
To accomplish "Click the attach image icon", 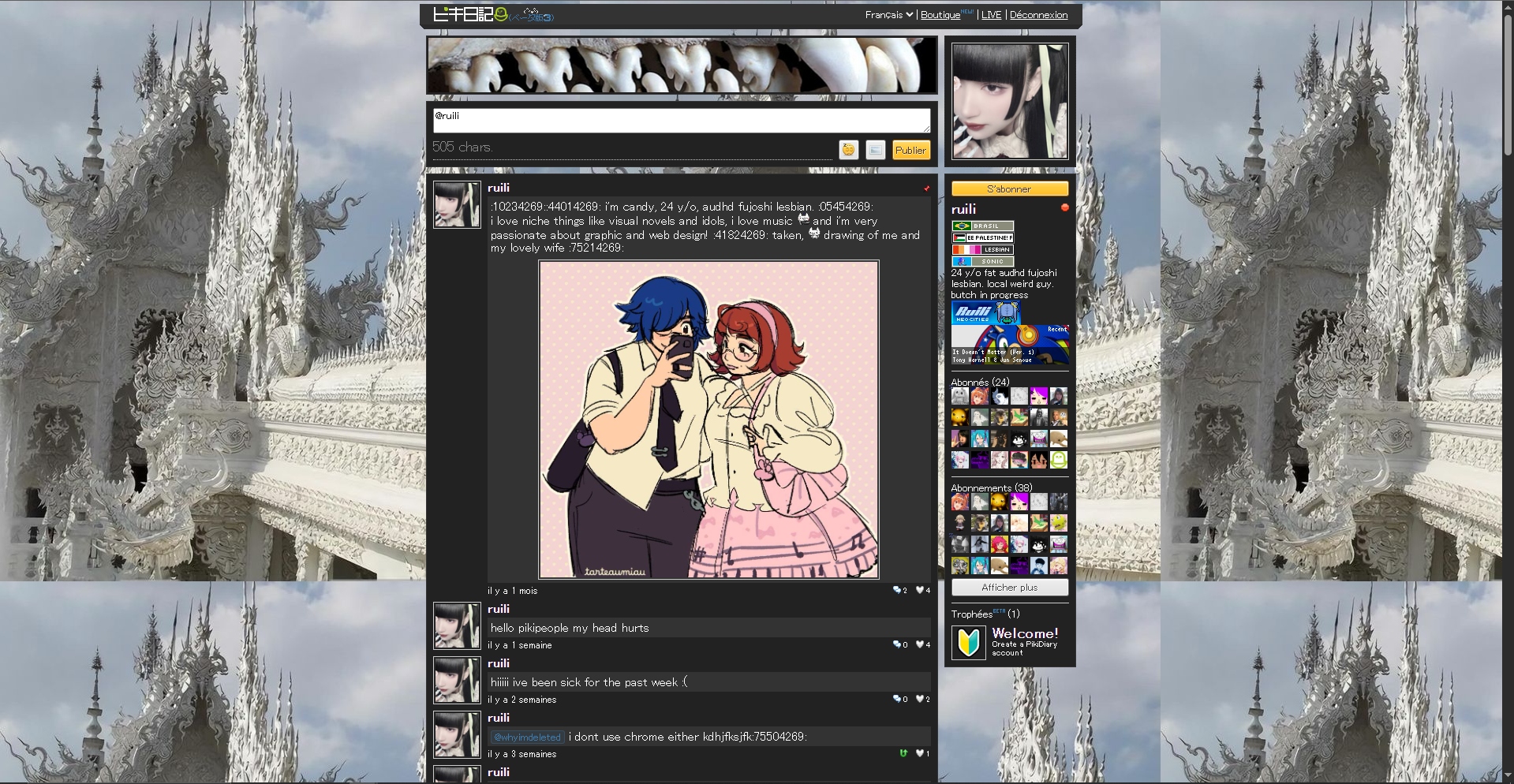I will pos(875,150).
